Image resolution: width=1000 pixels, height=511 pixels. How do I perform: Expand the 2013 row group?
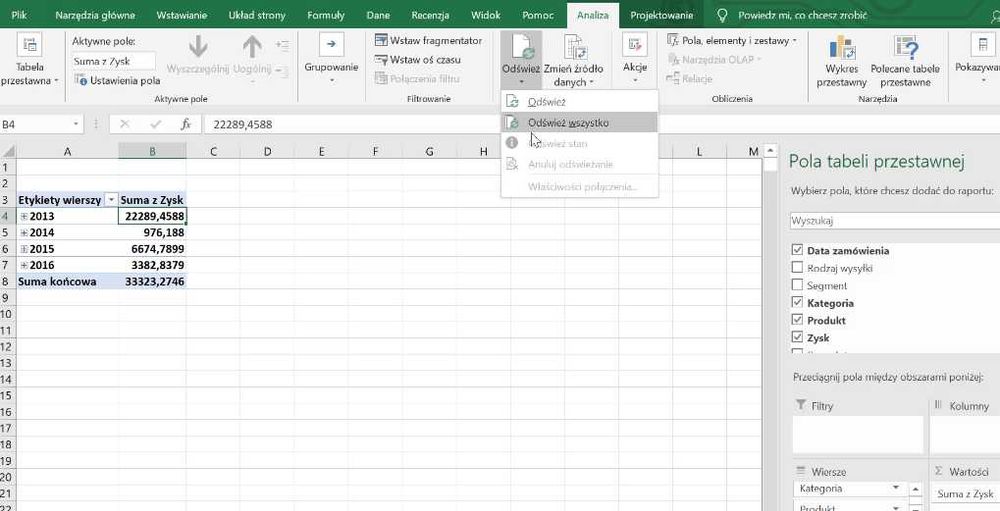[24, 216]
